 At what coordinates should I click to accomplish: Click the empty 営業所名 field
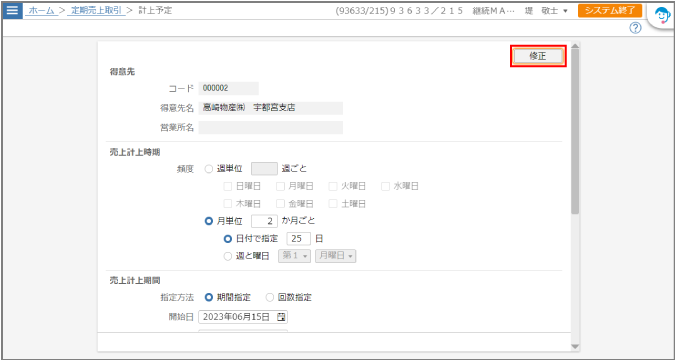coord(270,127)
